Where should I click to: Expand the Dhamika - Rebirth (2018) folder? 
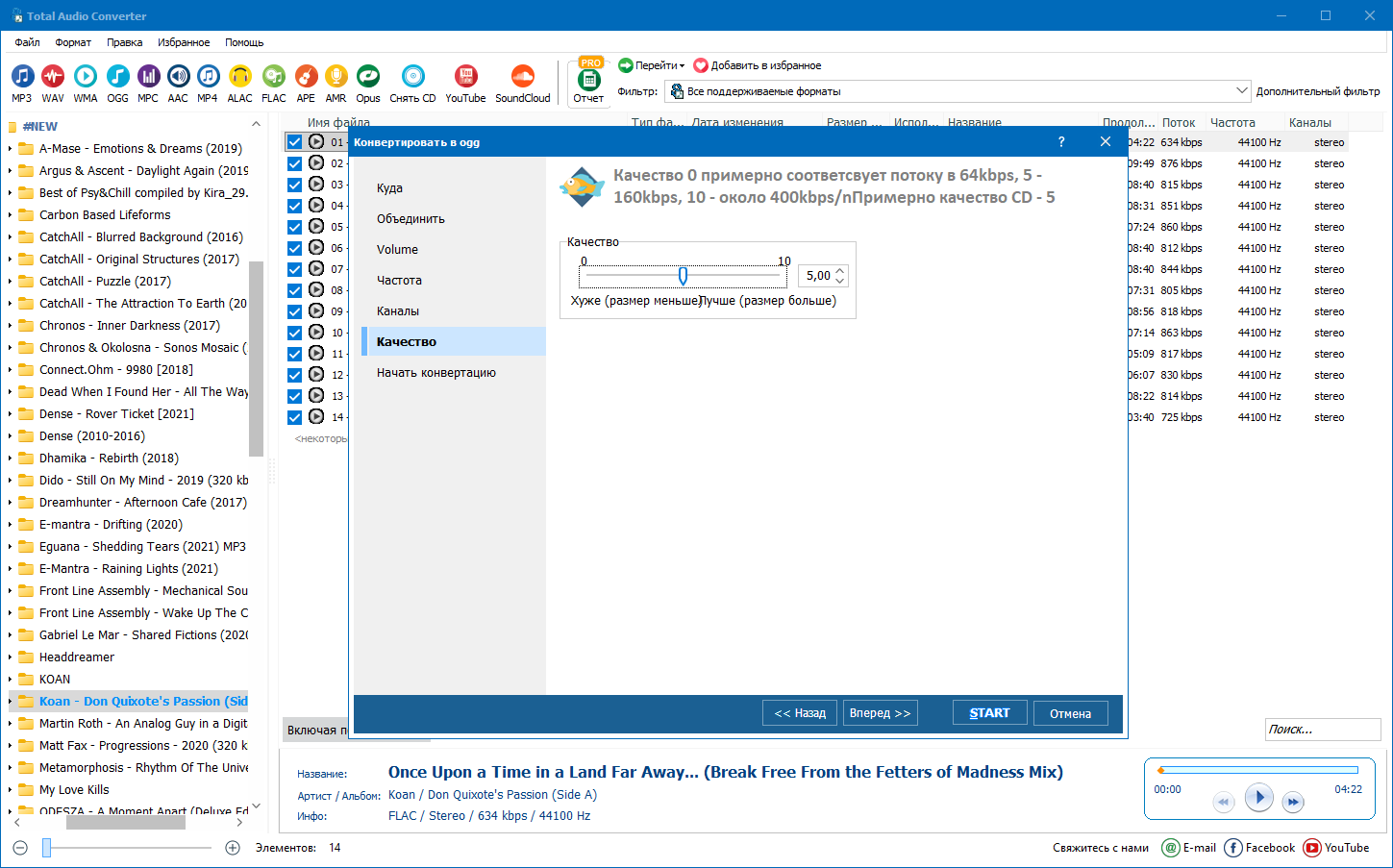(x=10, y=459)
